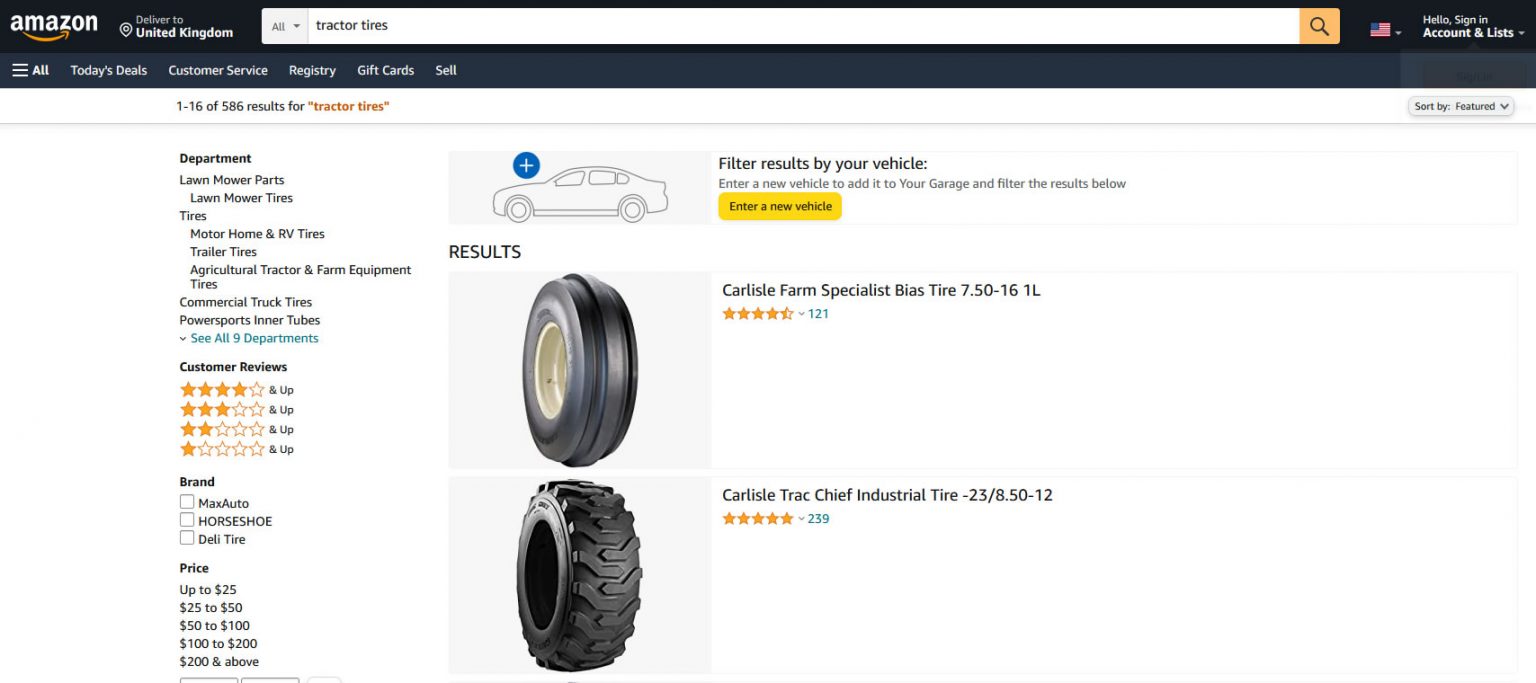Click the Enter a new vehicle button
1536x683 pixels.
click(x=780, y=205)
